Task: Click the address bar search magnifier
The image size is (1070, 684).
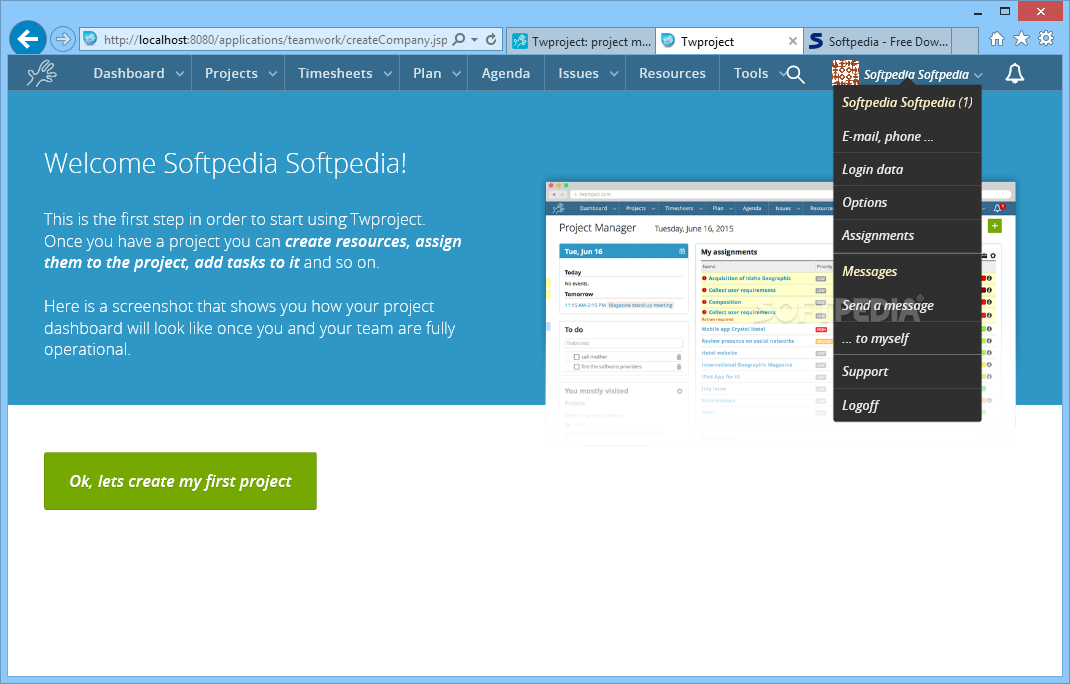Action: click(x=459, y=40)
